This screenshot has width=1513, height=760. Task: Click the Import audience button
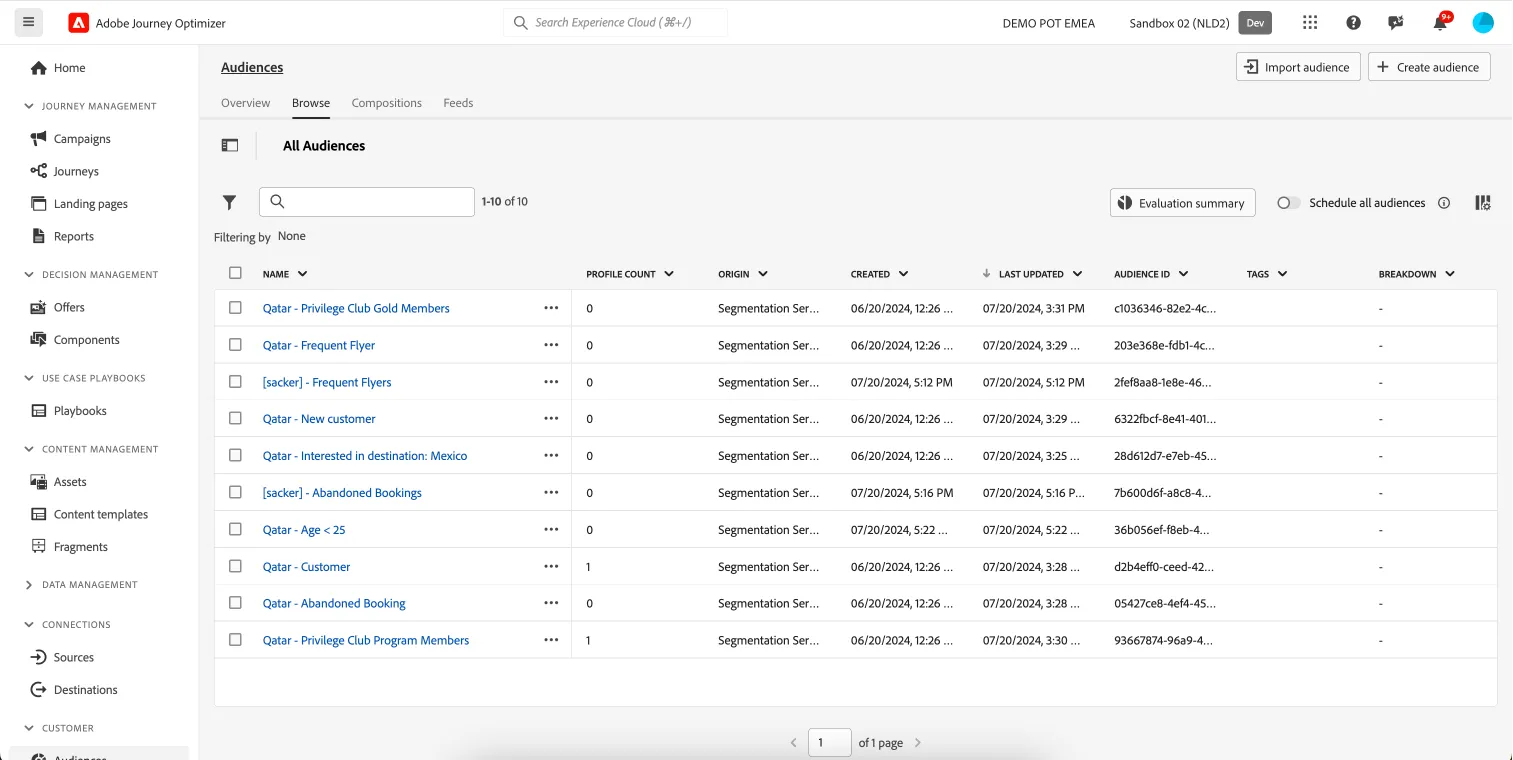tap(1298, 67)
